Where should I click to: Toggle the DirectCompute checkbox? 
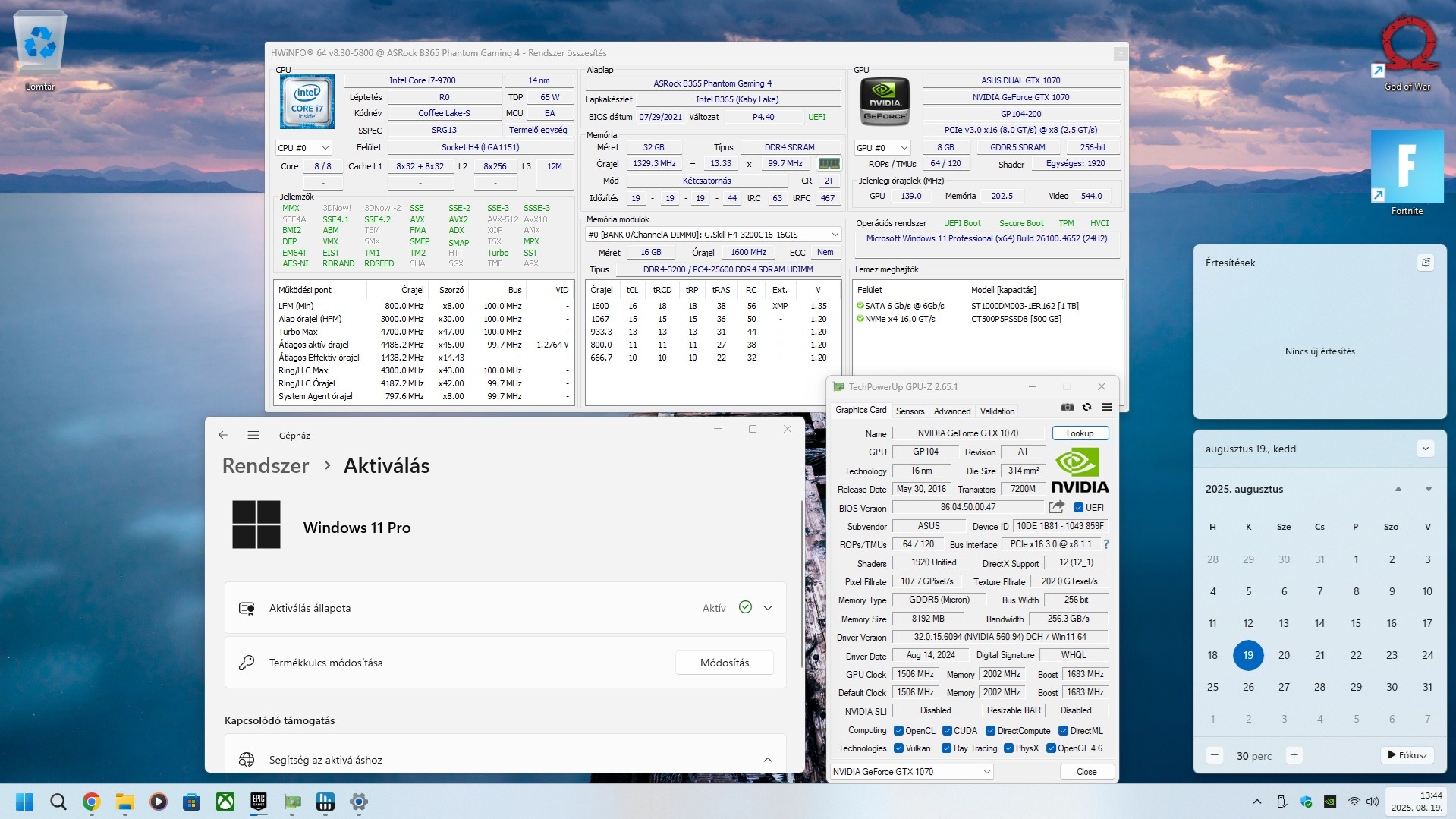click(990, 731)
